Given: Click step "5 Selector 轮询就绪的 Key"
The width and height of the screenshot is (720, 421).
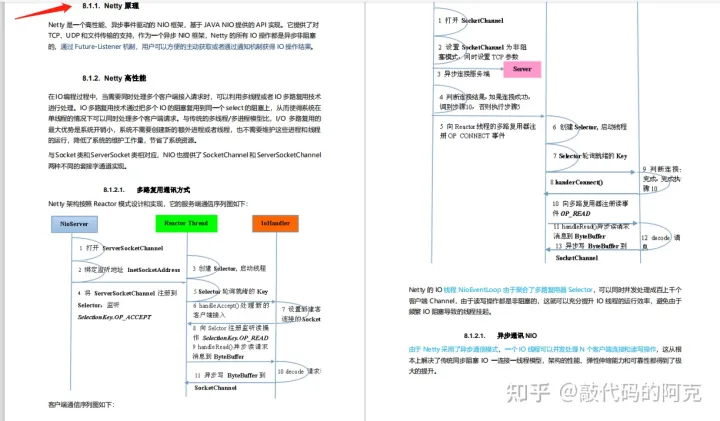Looking at the screenshot, I should click(x=231, y=291).
